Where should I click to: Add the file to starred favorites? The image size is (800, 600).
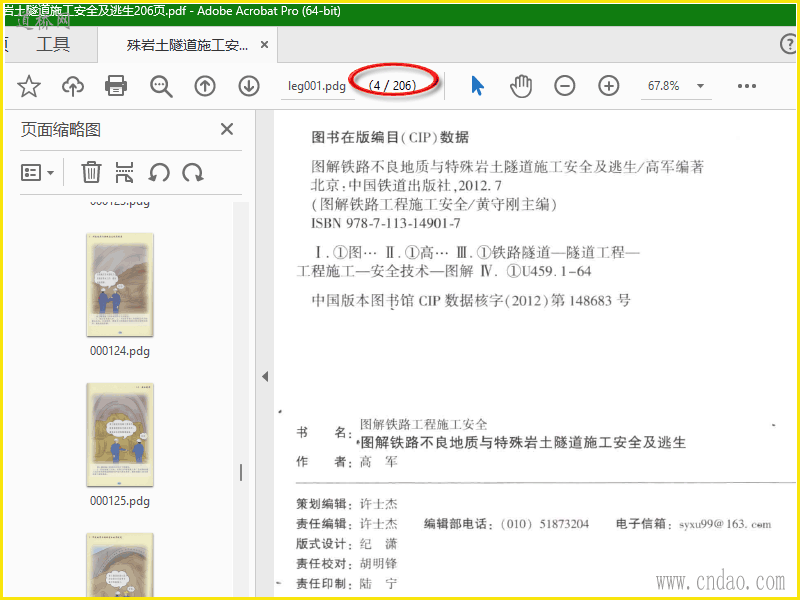(29, 86)
